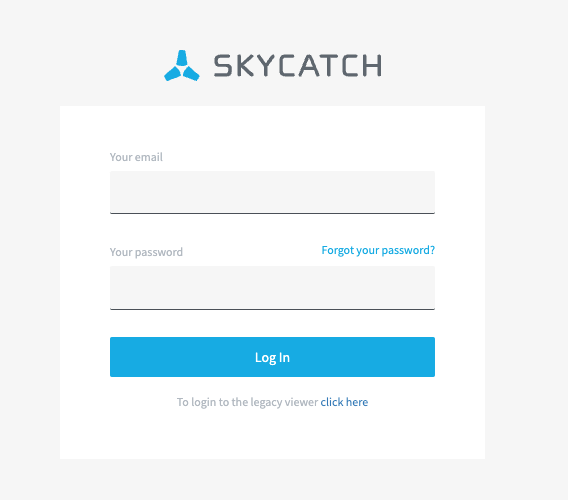Image resolution: width=568 pixels, height=500 pixels.
Task: Click the "To login to the legacy viewer" text
Action: [x=247, y=402]
